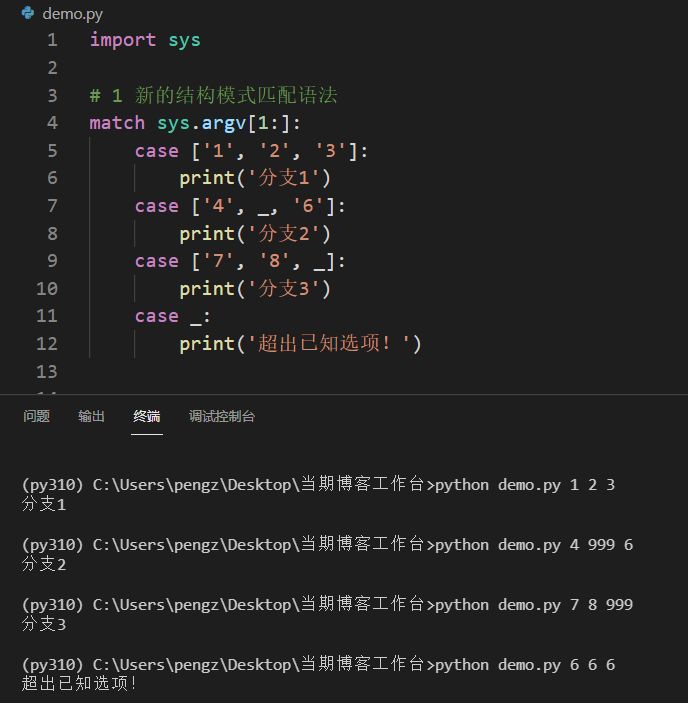Click print('分支3') in the code
Image resolution: width=688 pixels, height=703 pixels.
(255, 289)
